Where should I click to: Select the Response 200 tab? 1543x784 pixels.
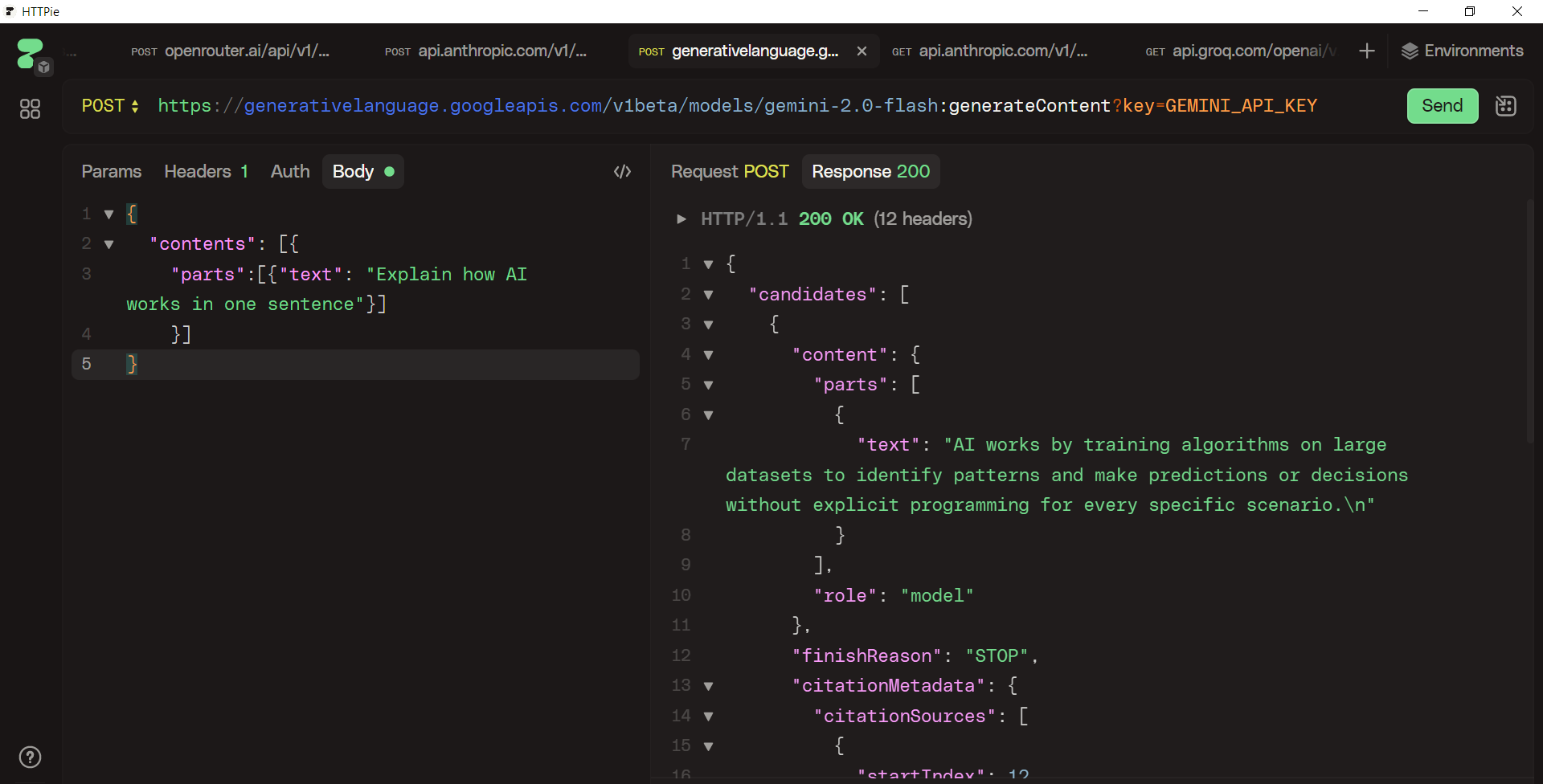point(870,172)
